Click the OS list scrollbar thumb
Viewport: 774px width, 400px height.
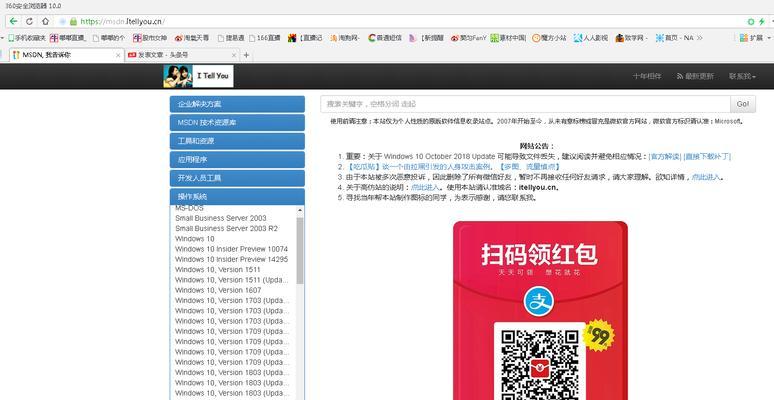click(x=300, y=250)
